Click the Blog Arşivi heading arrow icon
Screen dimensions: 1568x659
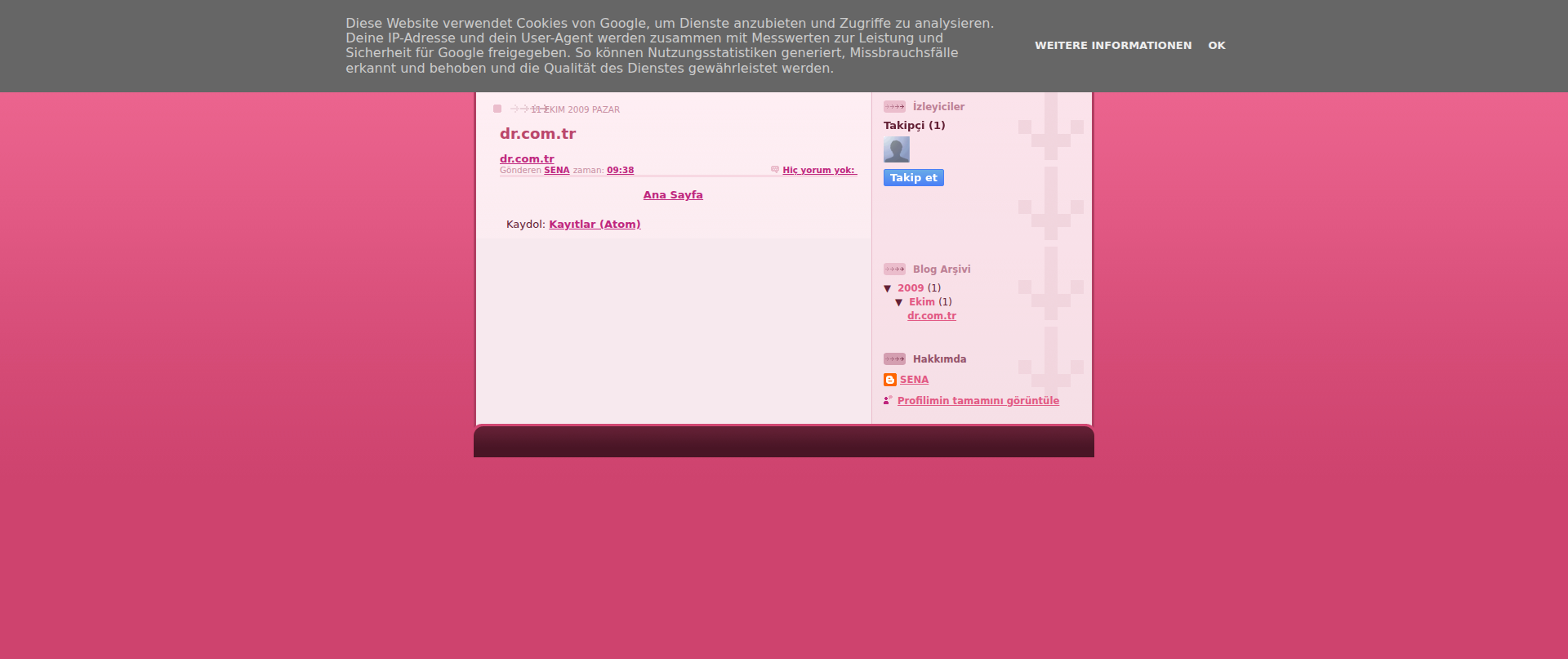(x=894, y=269)
